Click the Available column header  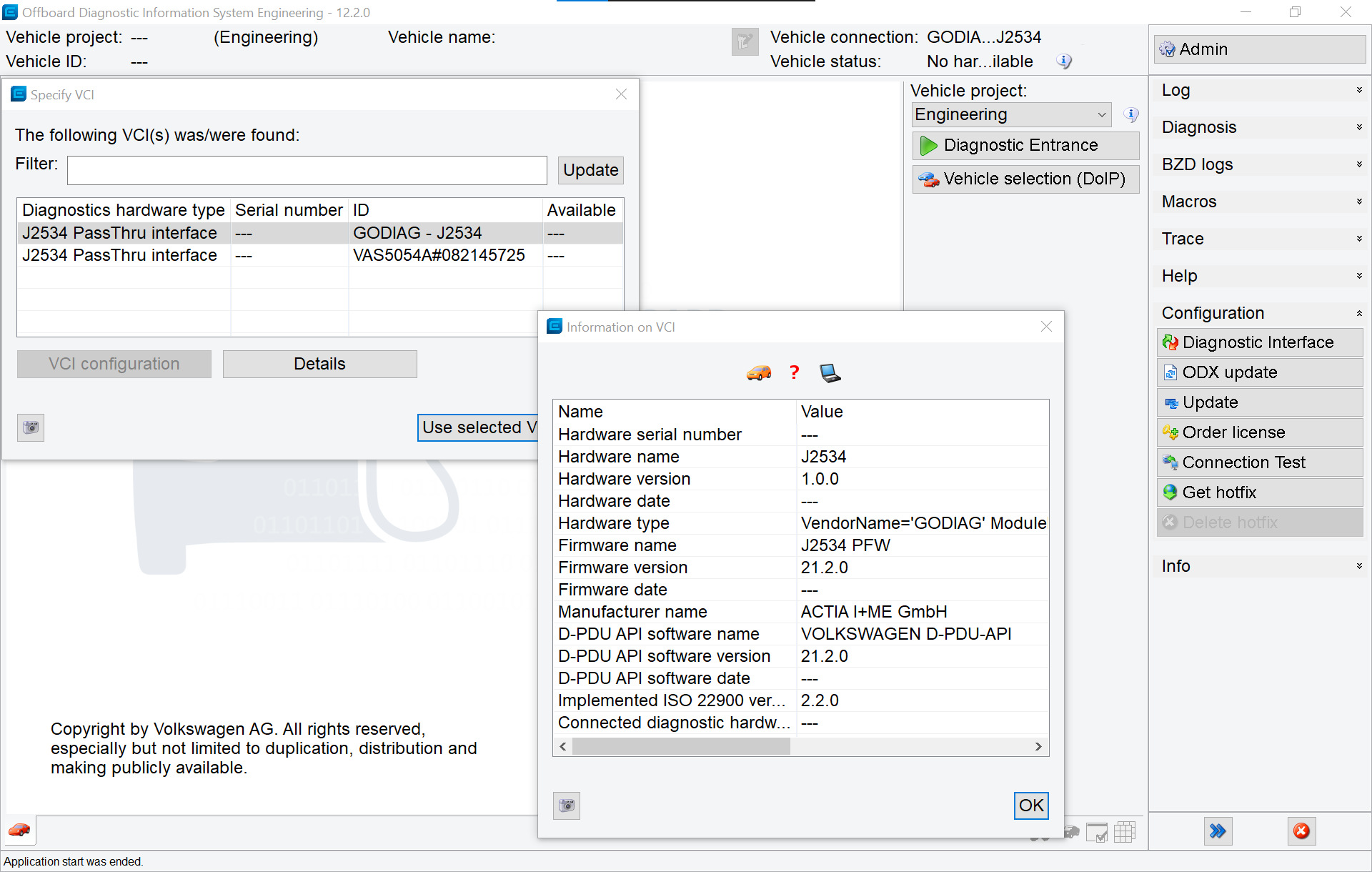pyautogui.click(x=582, y=210)
